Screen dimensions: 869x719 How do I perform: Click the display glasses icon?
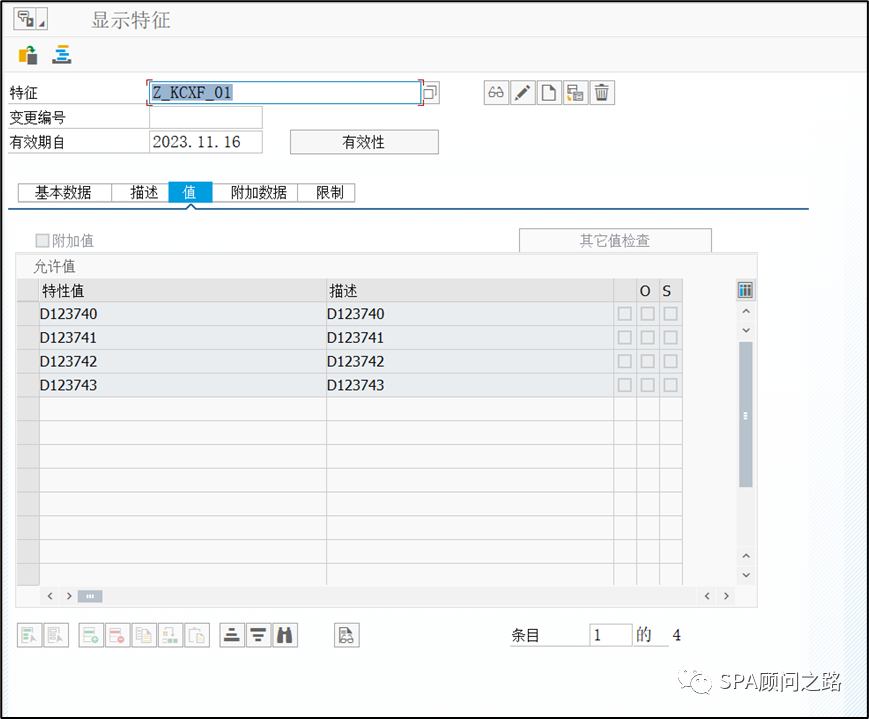tap(496, 93)
